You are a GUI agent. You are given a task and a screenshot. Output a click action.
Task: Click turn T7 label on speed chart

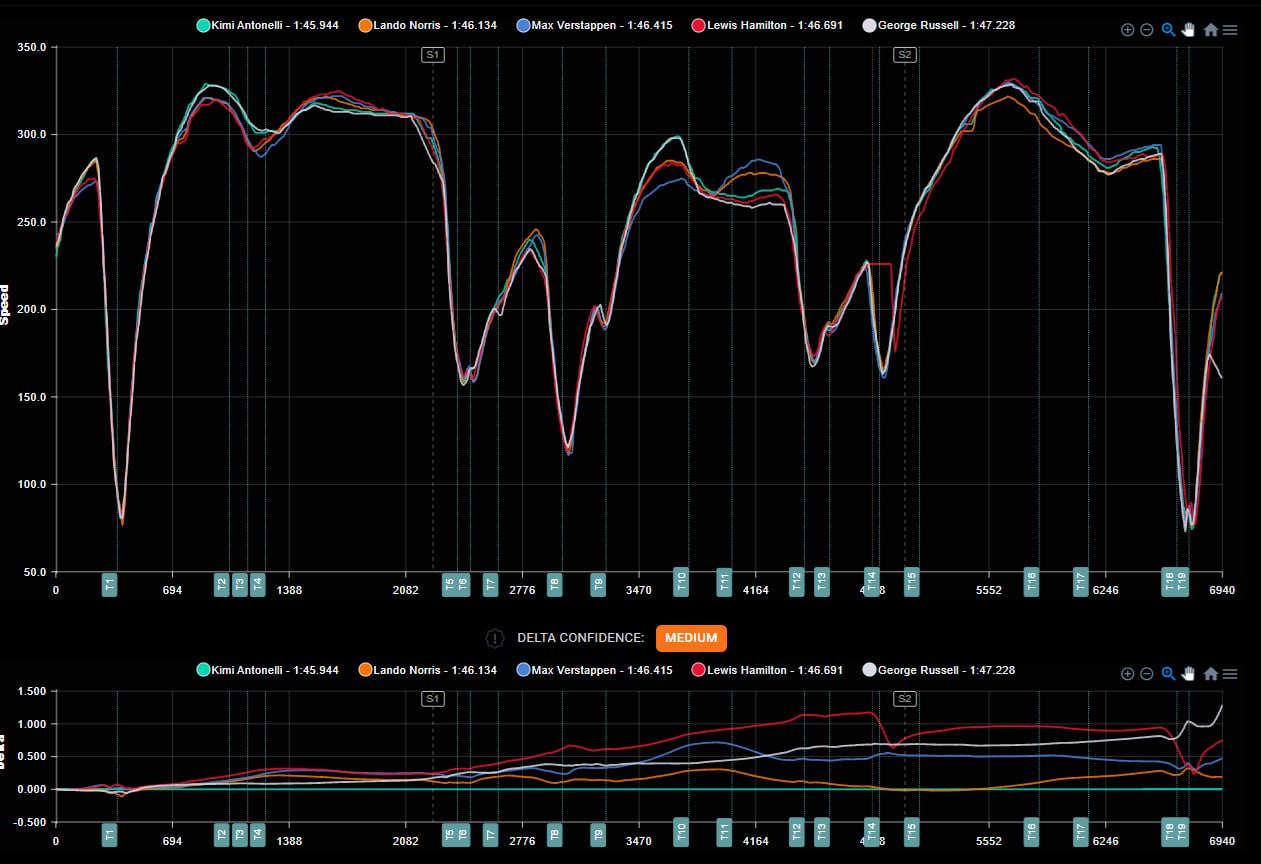tap(491, 584)
